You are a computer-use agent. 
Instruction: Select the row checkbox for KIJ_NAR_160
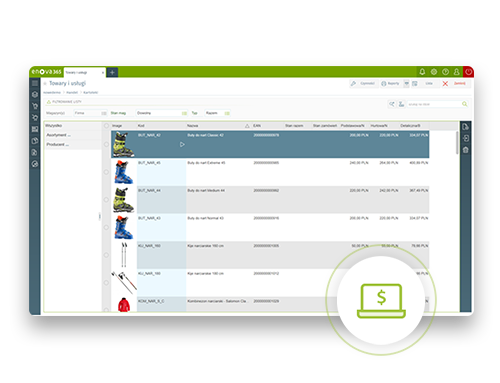click(106, 255)
